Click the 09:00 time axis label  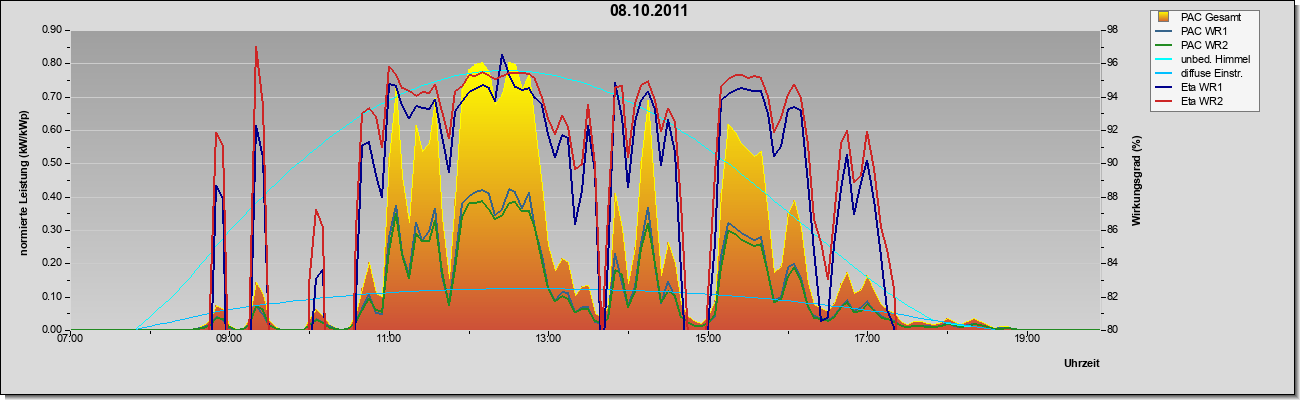pos(229,339)
